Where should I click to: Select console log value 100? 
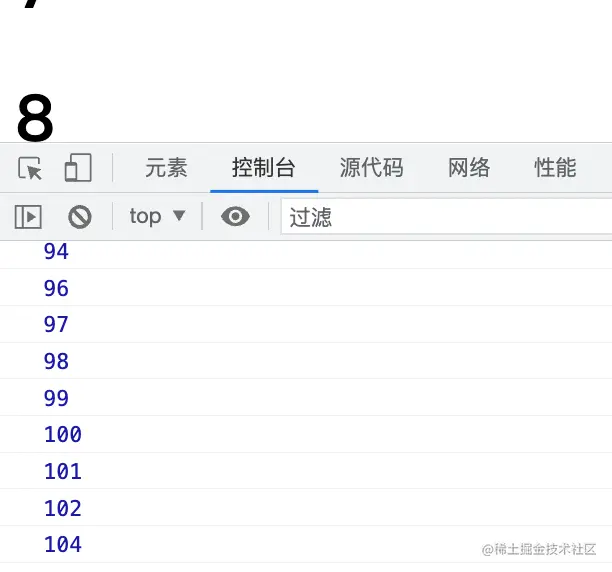point(63,435)
